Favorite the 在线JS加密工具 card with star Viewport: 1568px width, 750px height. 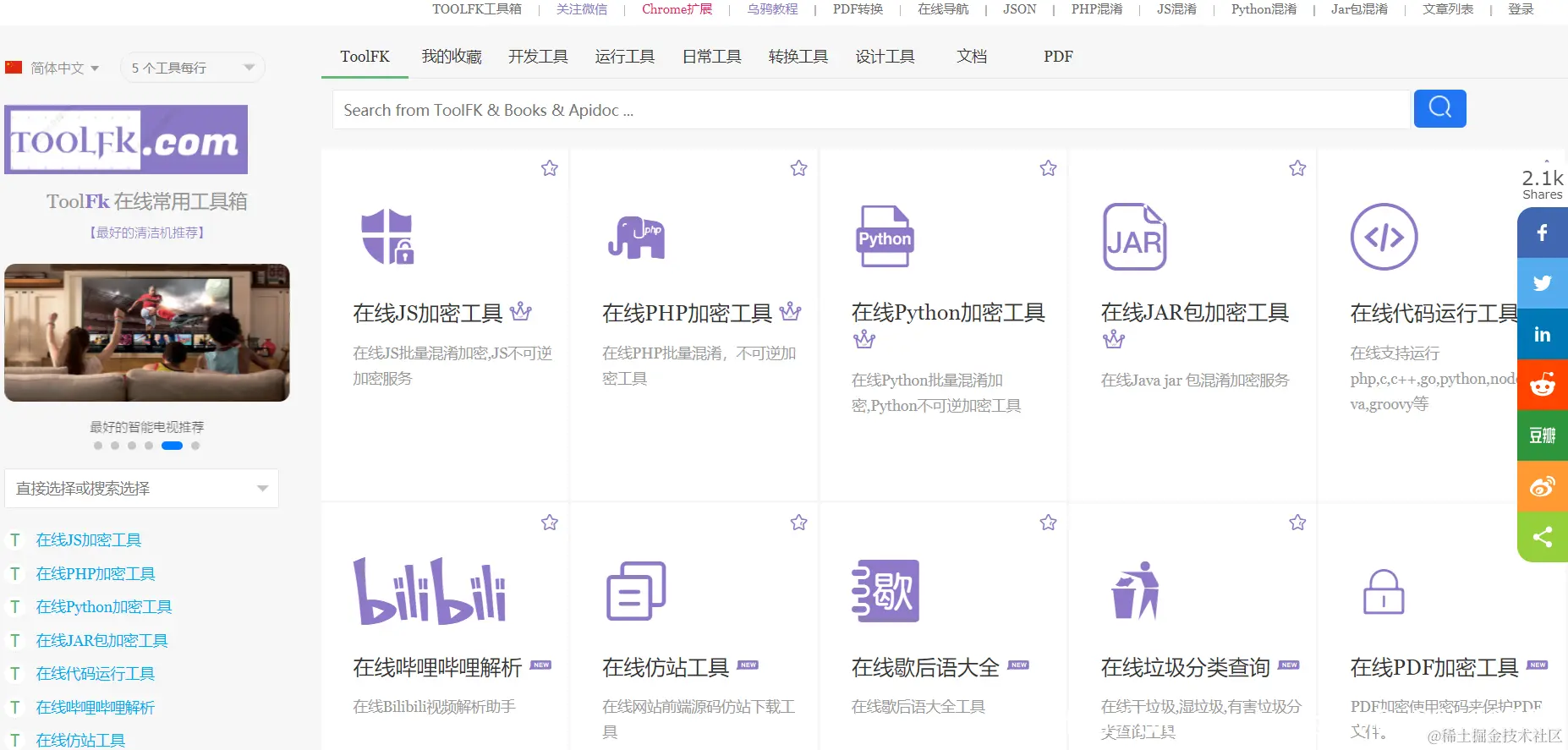pos(550,168)
